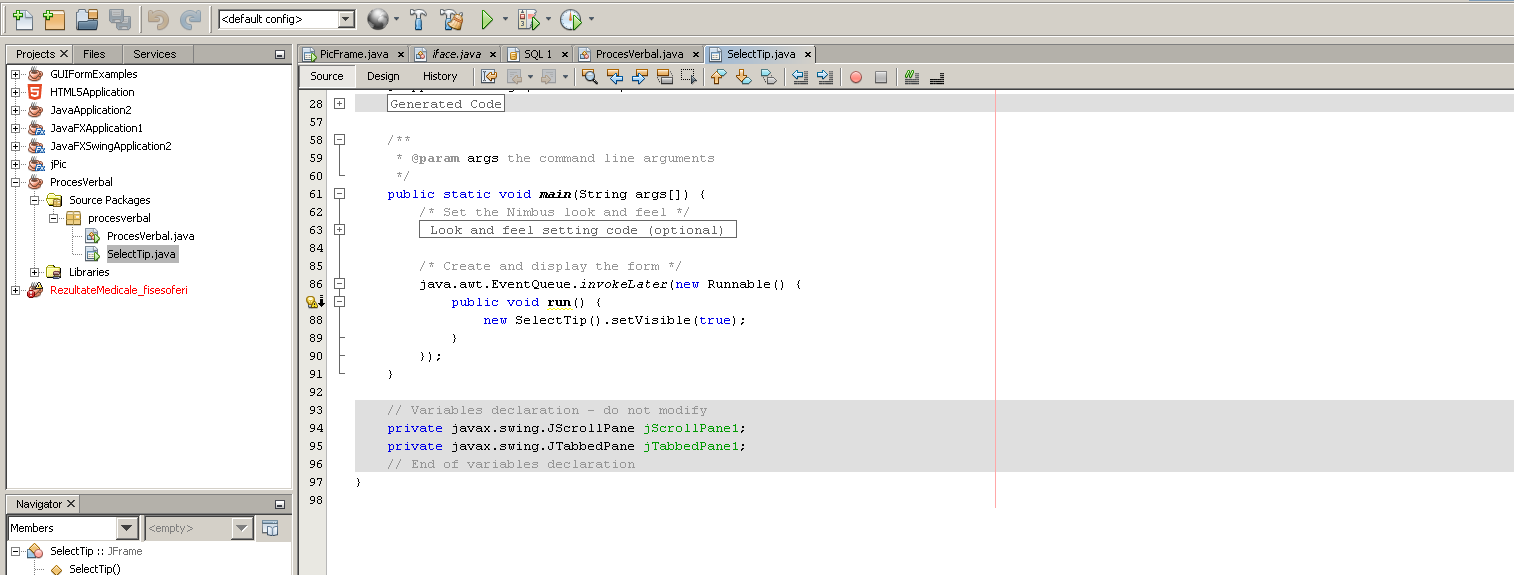The image size is (1514, 575).
Task: Click the Last Edit icon in editor toolbar
Action: coord(489,76)
